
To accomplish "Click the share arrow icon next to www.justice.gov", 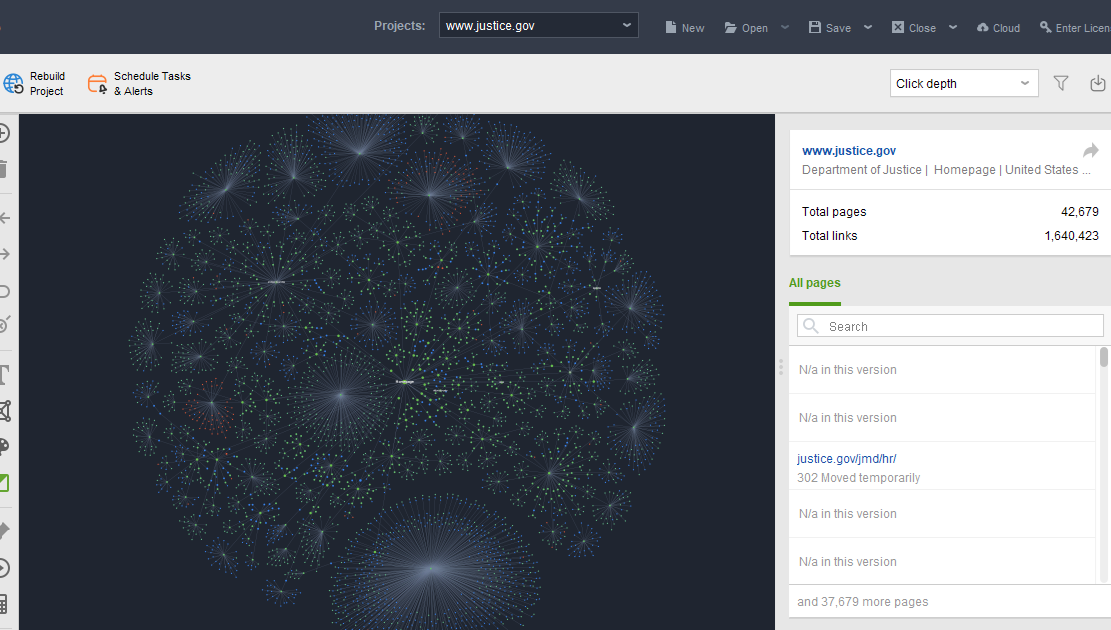I will [x=1090, y=150].
